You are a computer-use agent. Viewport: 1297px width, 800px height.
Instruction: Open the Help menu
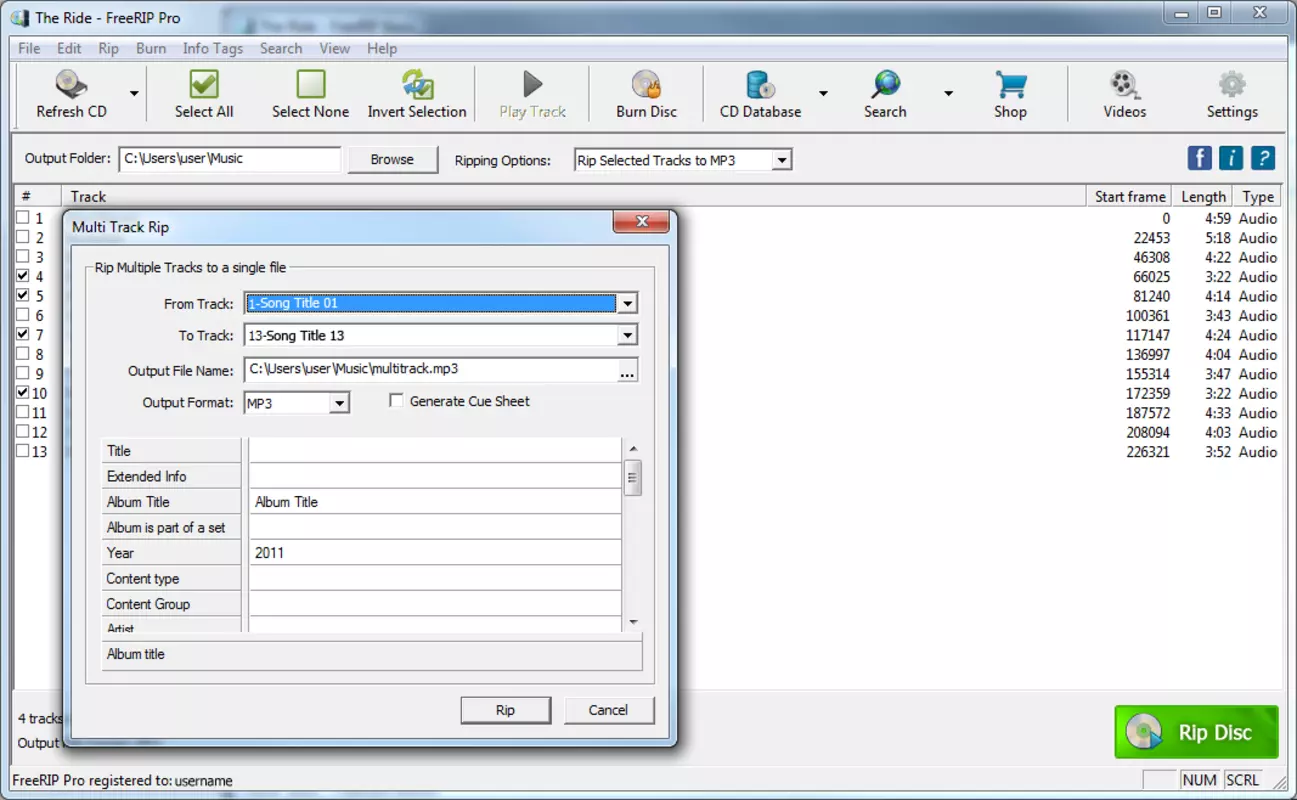pyautogui.click(x=382, y=48)
